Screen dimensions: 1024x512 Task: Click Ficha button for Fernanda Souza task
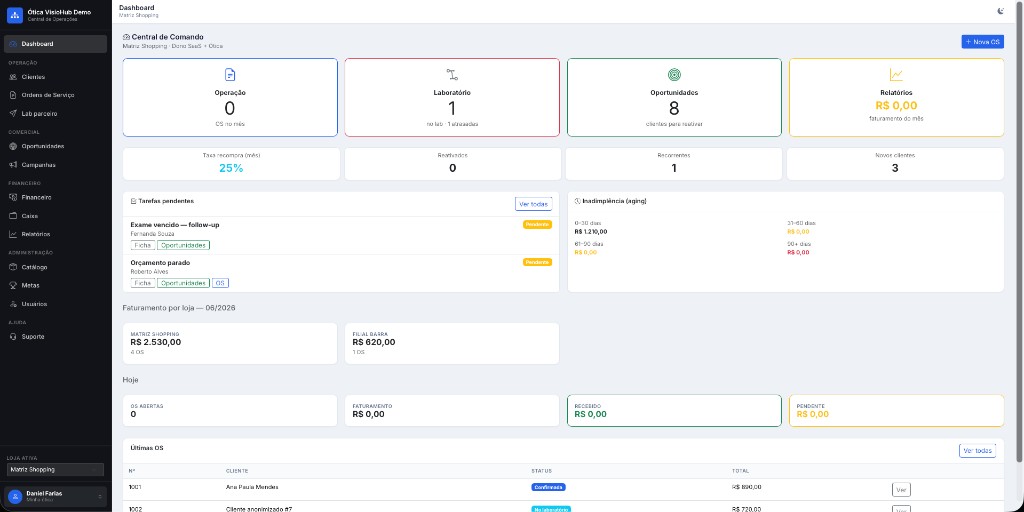pos(142,246)
